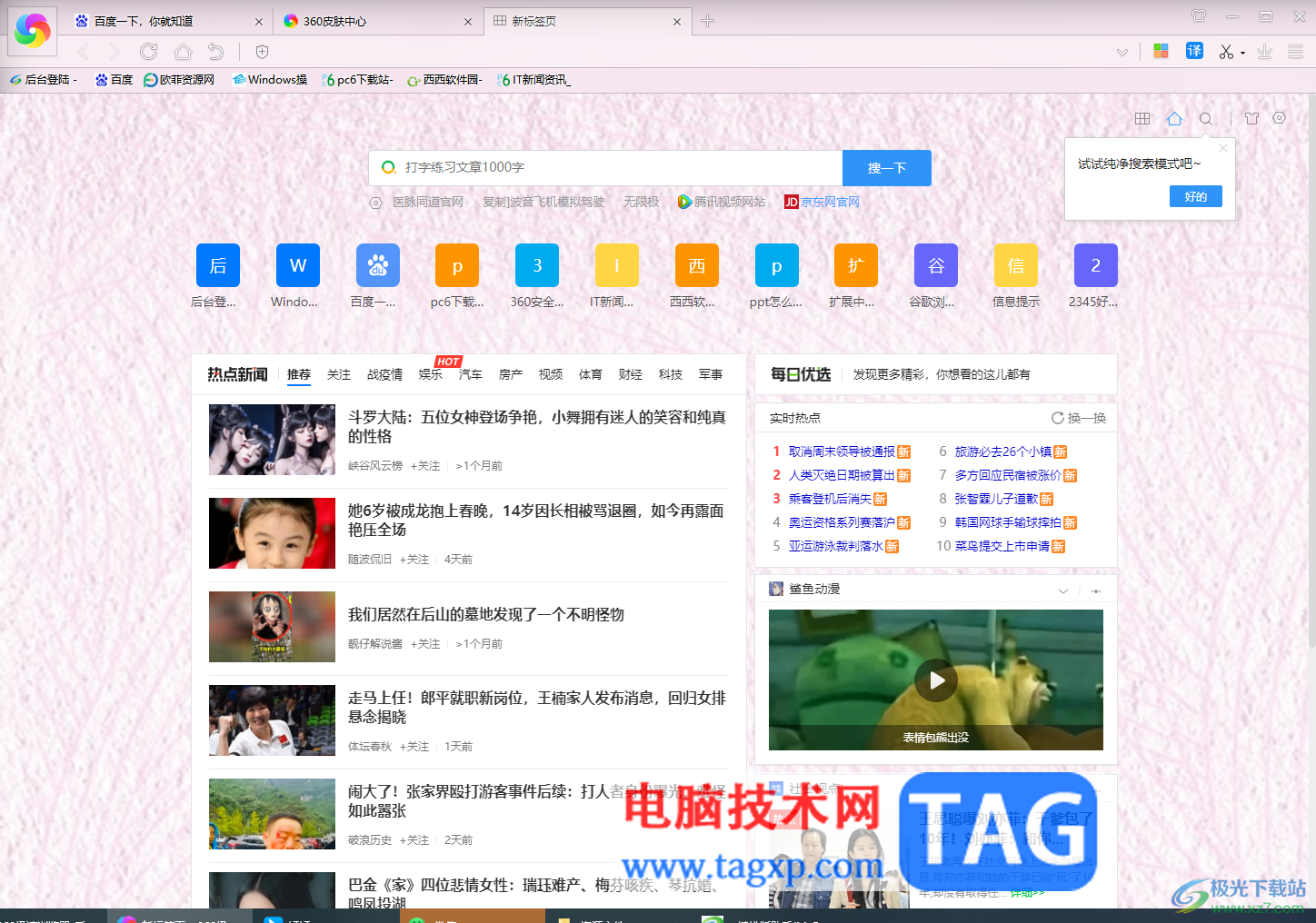Open the colorful extensions app icon
This screenshot has height=923, width=1316.
tap(1161, 51)
